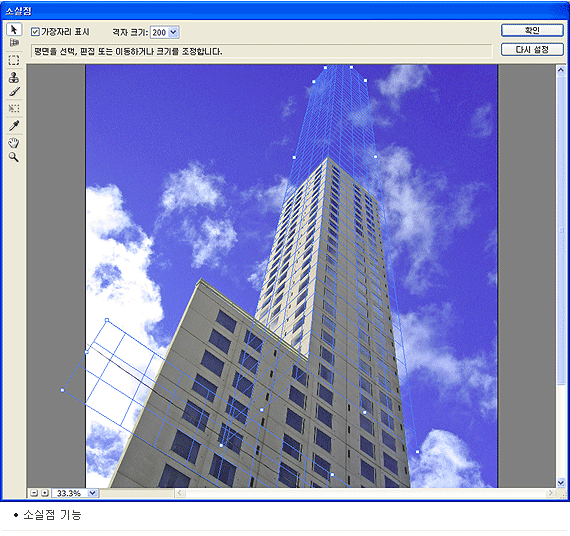Click the zoom in plus button
Screen dimensions: 570x536
tap(45, 493)
